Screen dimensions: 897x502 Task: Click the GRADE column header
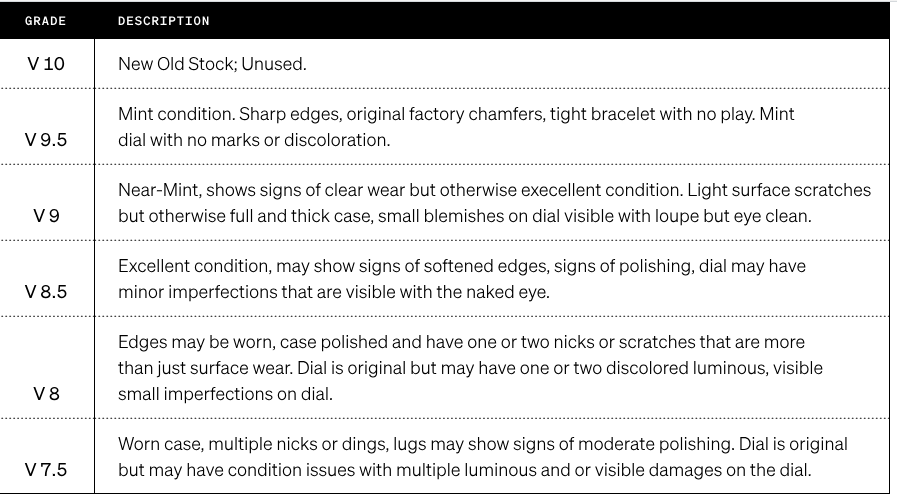point(45,21)
